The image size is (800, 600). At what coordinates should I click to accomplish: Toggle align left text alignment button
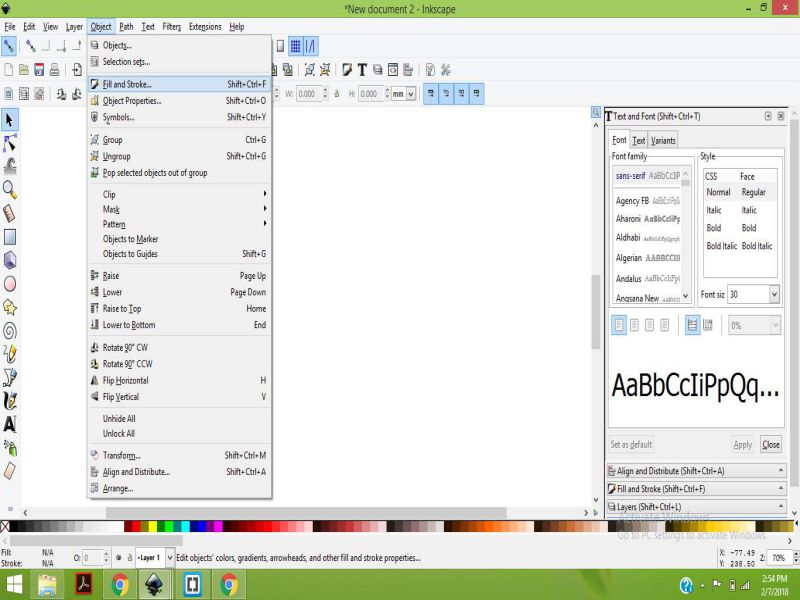click(x=619, y=325)
